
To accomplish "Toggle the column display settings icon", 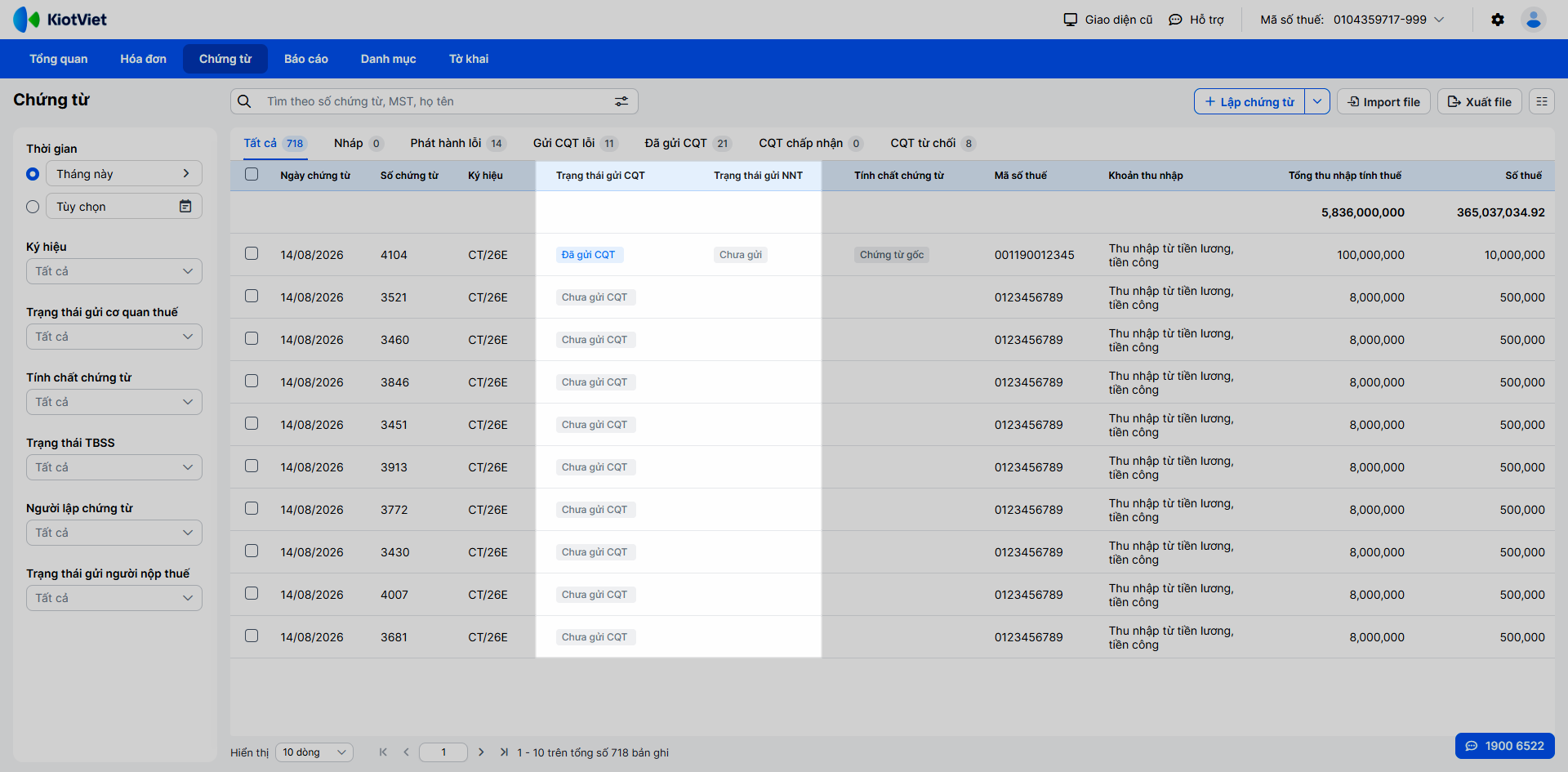I will [x=1541, y=101].
